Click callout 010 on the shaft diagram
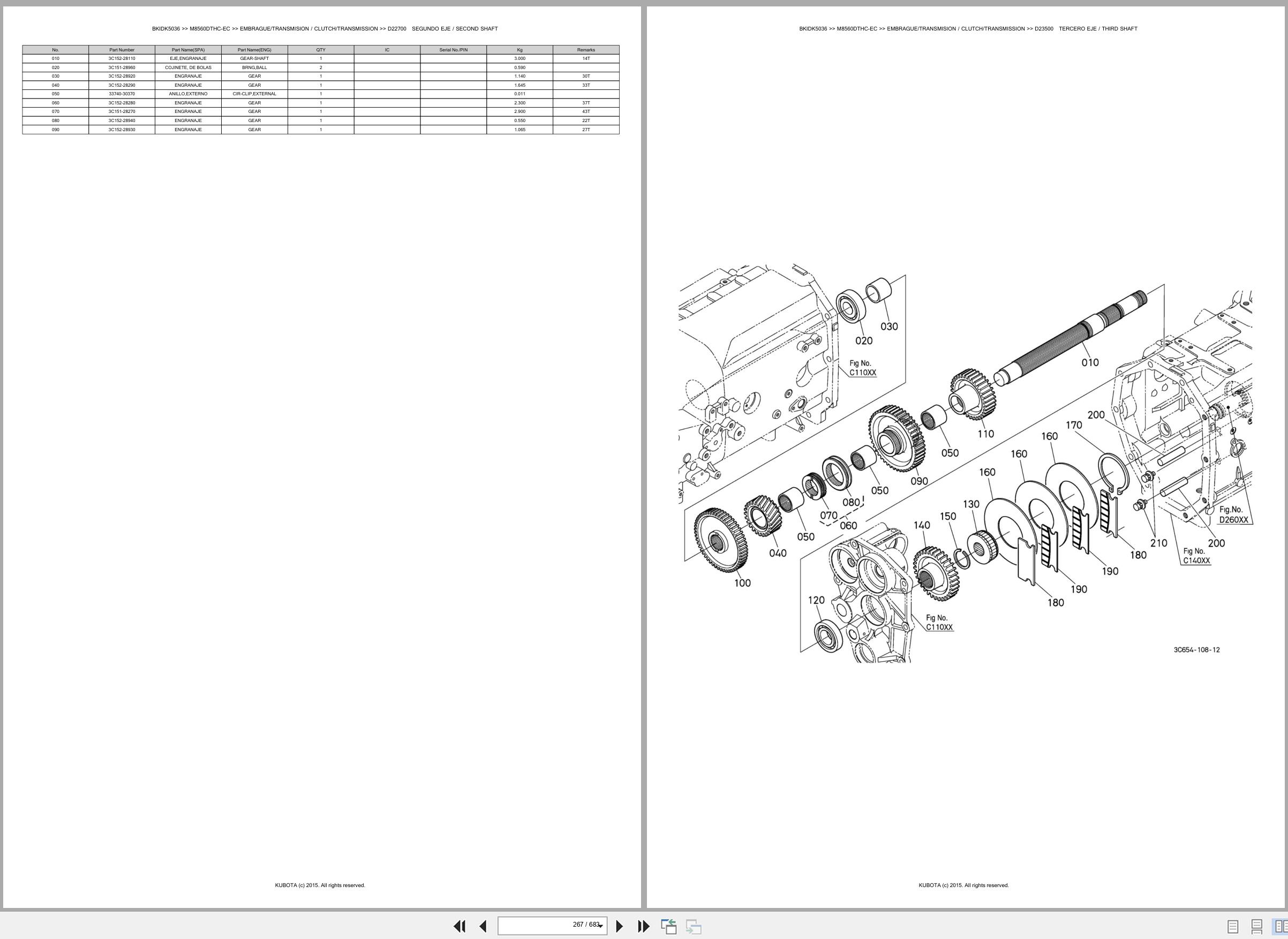The width and height of the screenshot is (1288, 939). (x=1089, y=362)
